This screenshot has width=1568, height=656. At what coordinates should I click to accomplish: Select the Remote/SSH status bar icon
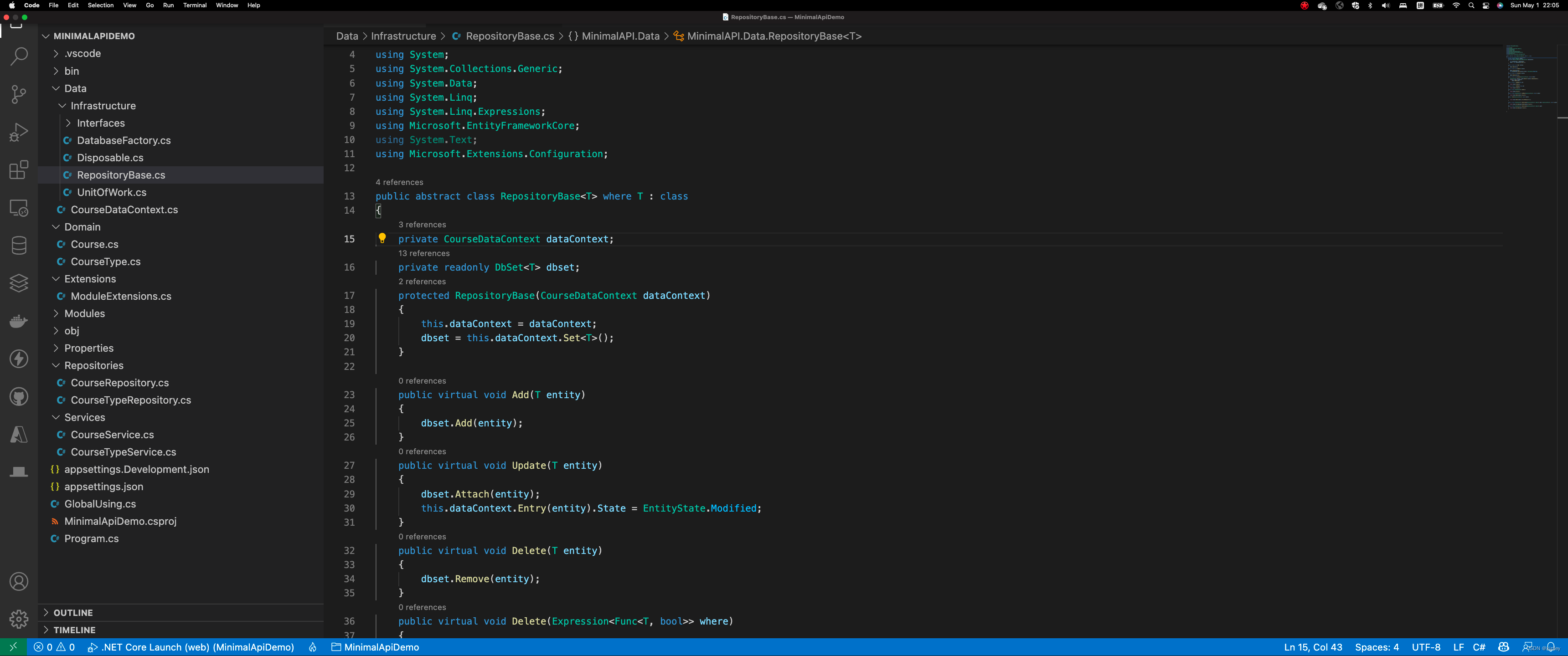point(13,647)
